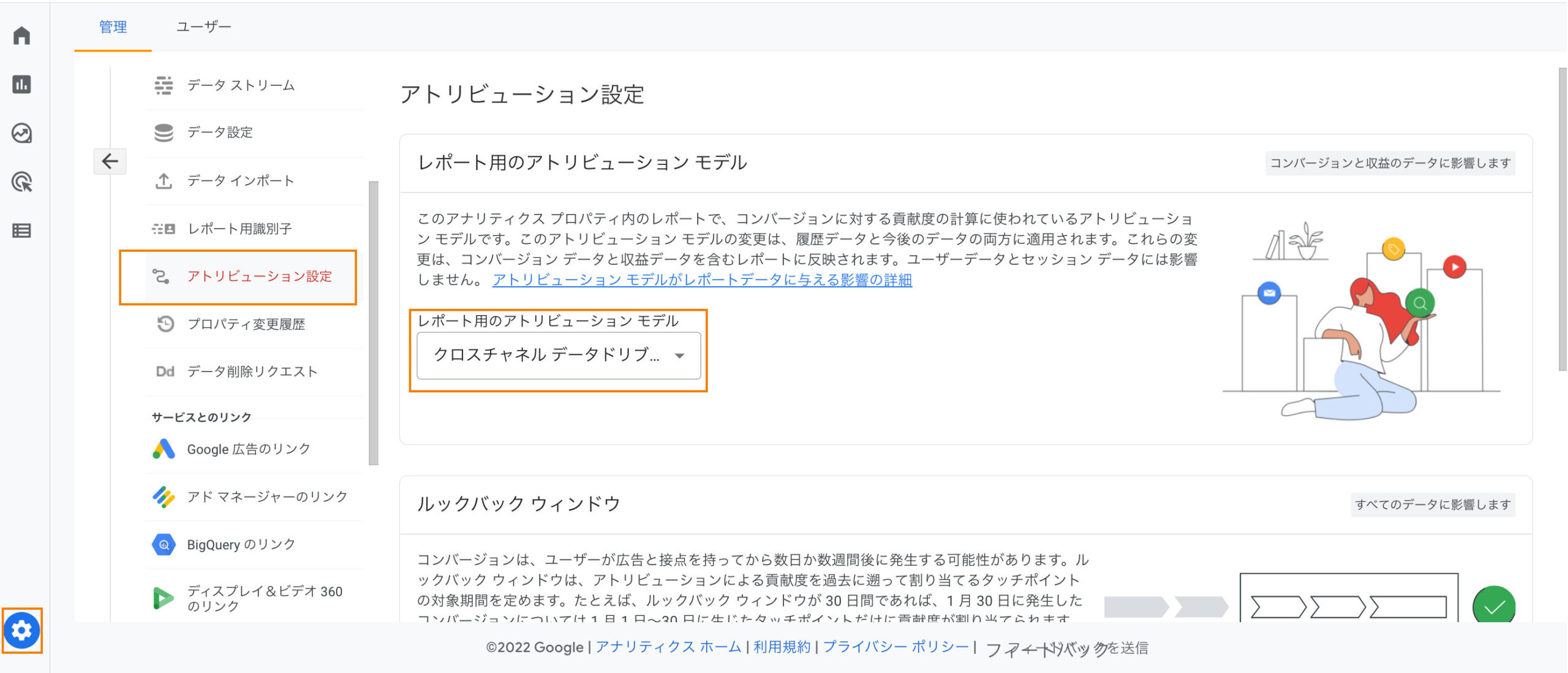
Task: Click the ディスプレイ&ビデオ 360 logo icon
Action: tap(163, 598)
